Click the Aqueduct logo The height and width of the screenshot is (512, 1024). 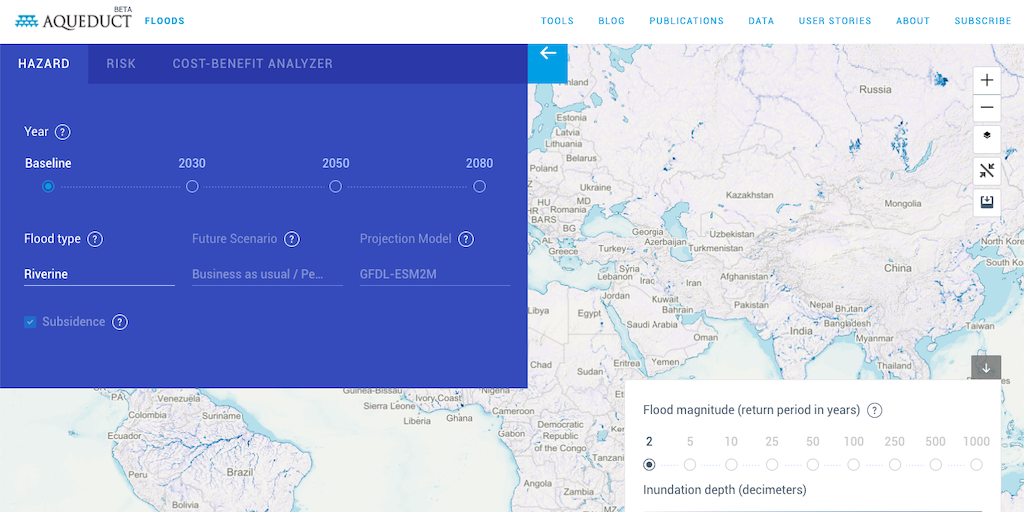[73, 20]
